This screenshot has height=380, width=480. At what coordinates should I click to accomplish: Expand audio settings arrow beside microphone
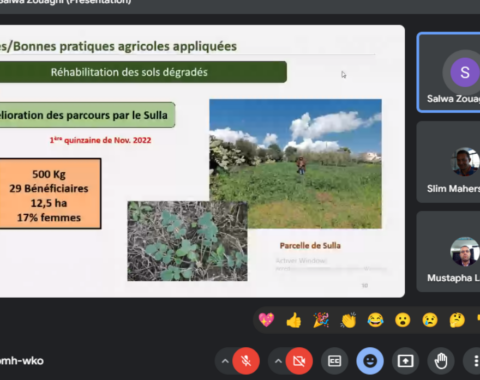[225, 361]
